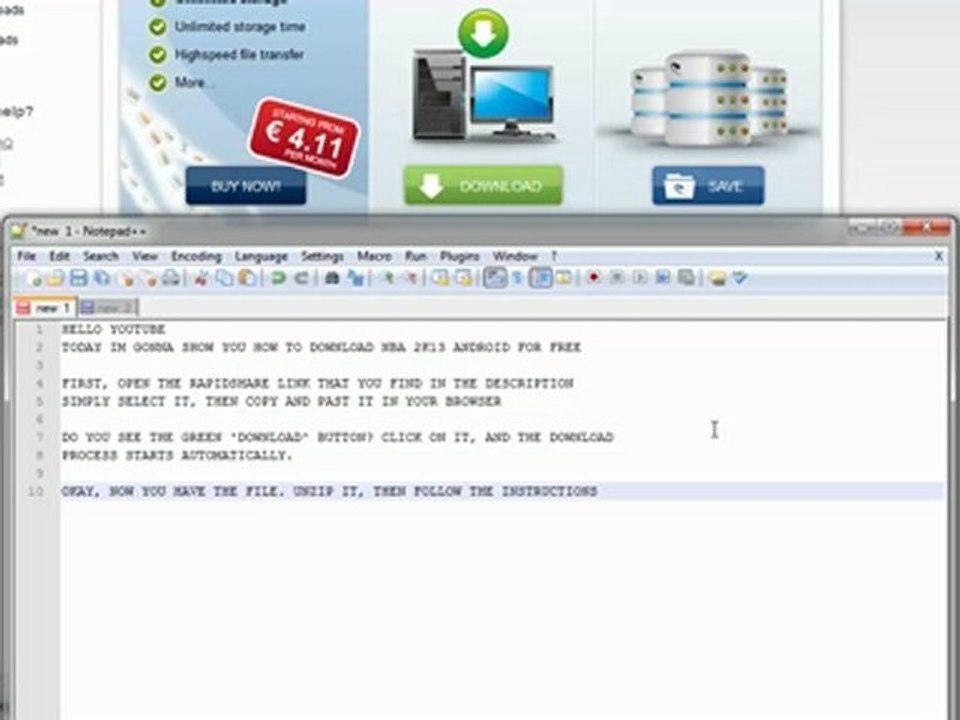Image resolution: width=960 pixels, height=720 pixels.
Task: Open the Language menu
Action: tap(261, 256)
